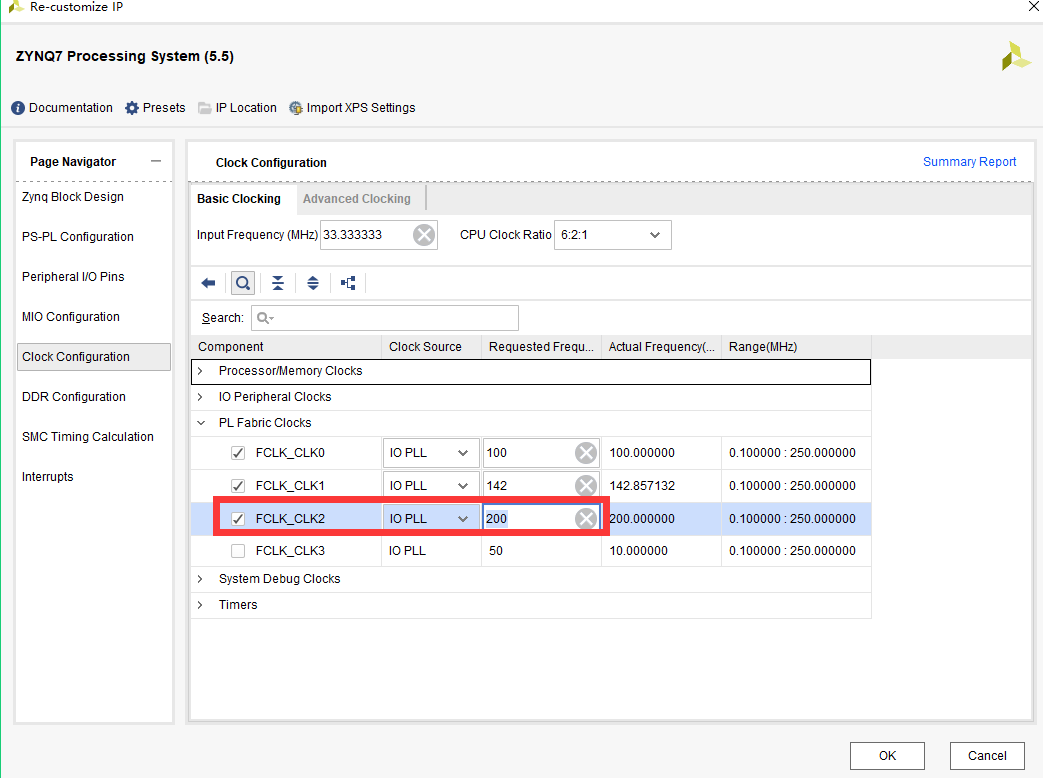Image resolution: width=1043 pixels, height=778 pixels.
Task: Select Clock Configuration page
Action: (94, 356)
